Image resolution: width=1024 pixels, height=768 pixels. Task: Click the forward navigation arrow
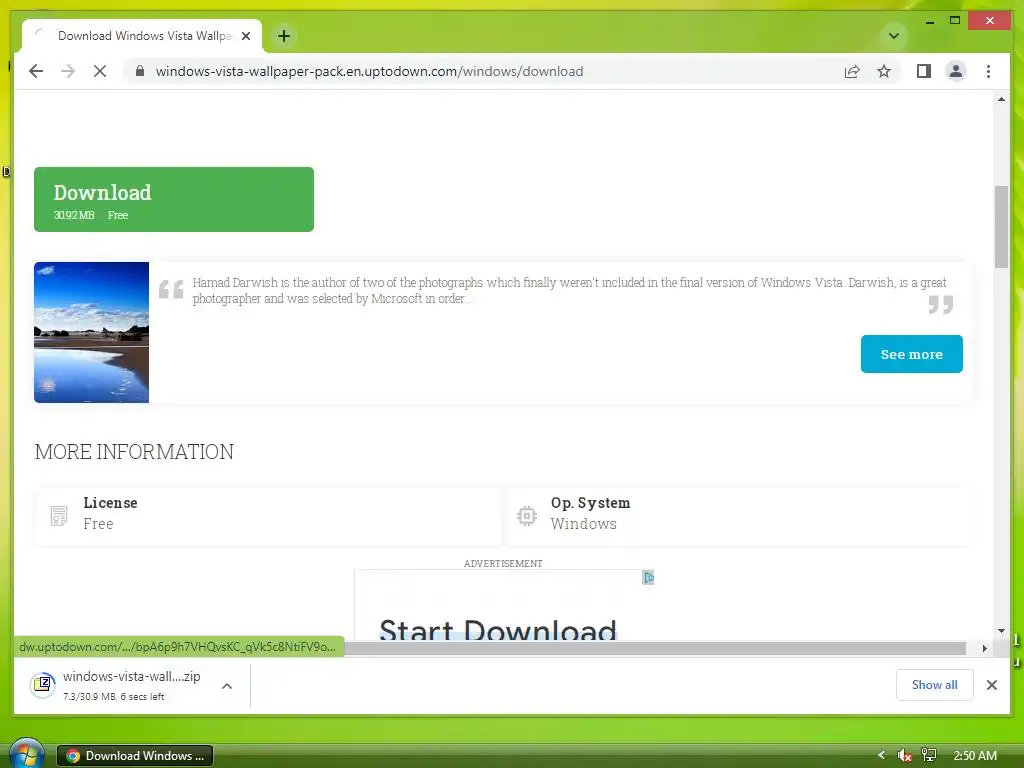click(68, 71)
